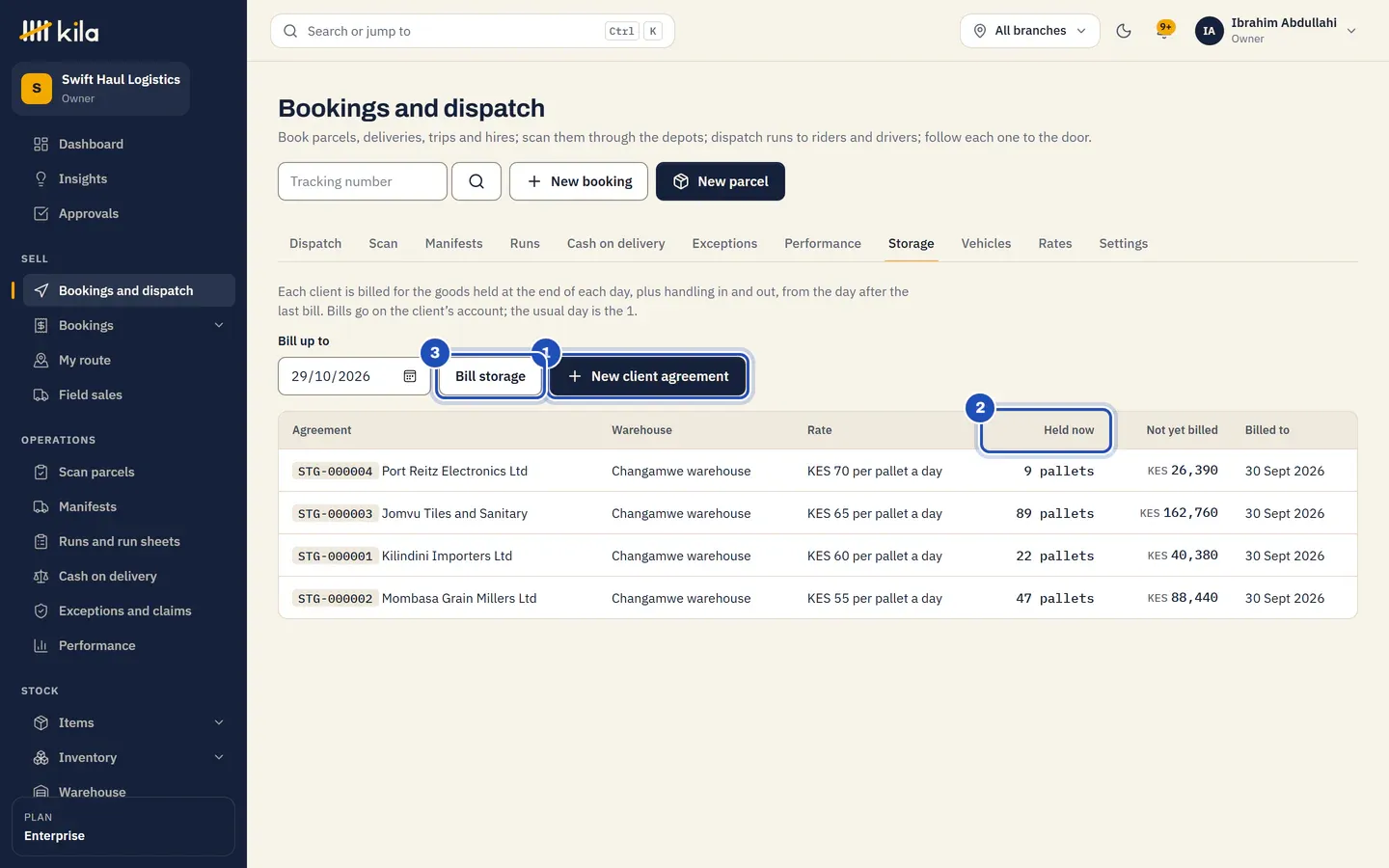The width and height of the screenshot is (1389, 868).
Task: Open Swift Haul Logistics workspace switcher
Action: (x=100, y=89)
